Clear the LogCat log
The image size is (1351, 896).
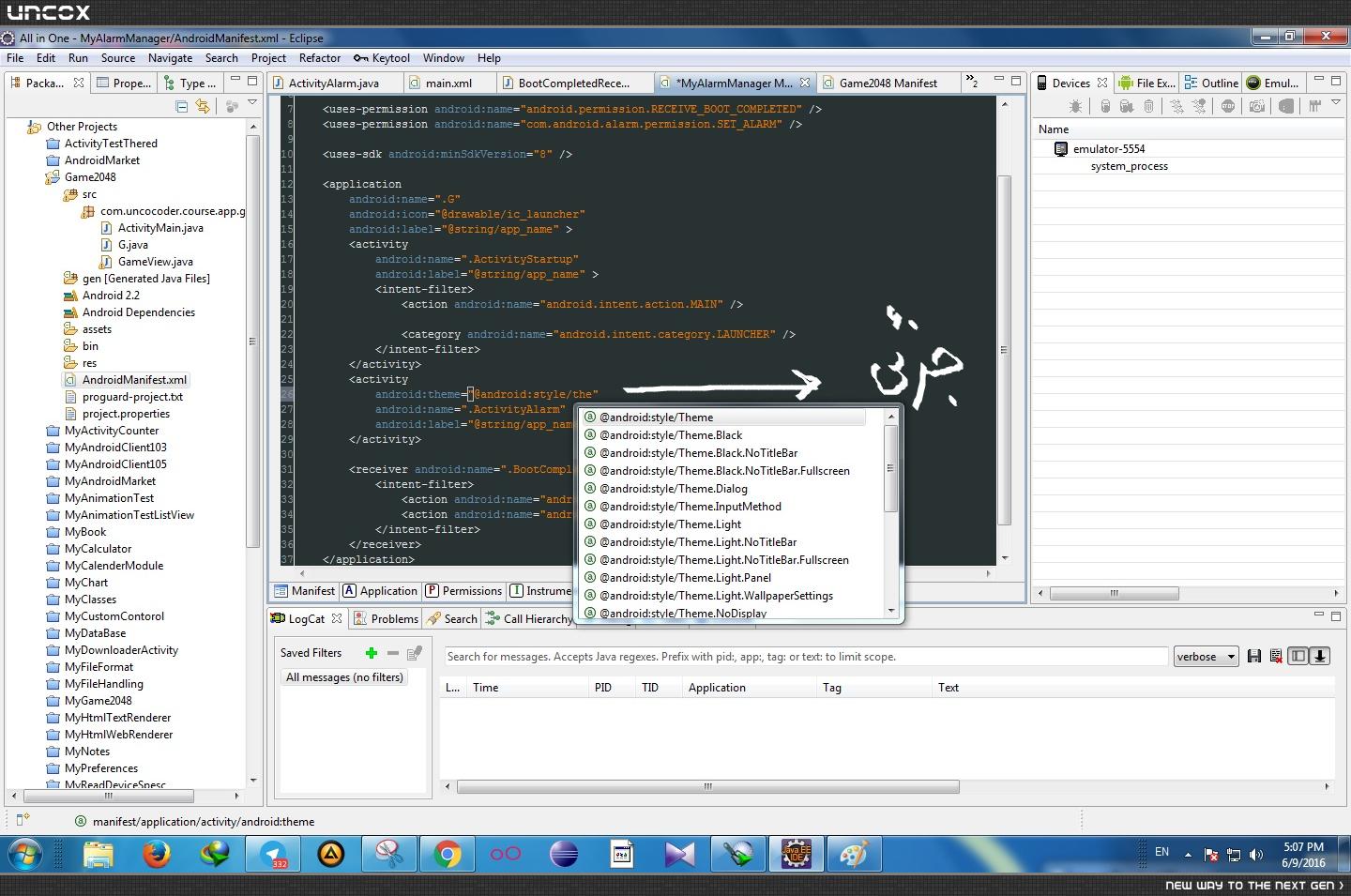[x=1276, y=657]
